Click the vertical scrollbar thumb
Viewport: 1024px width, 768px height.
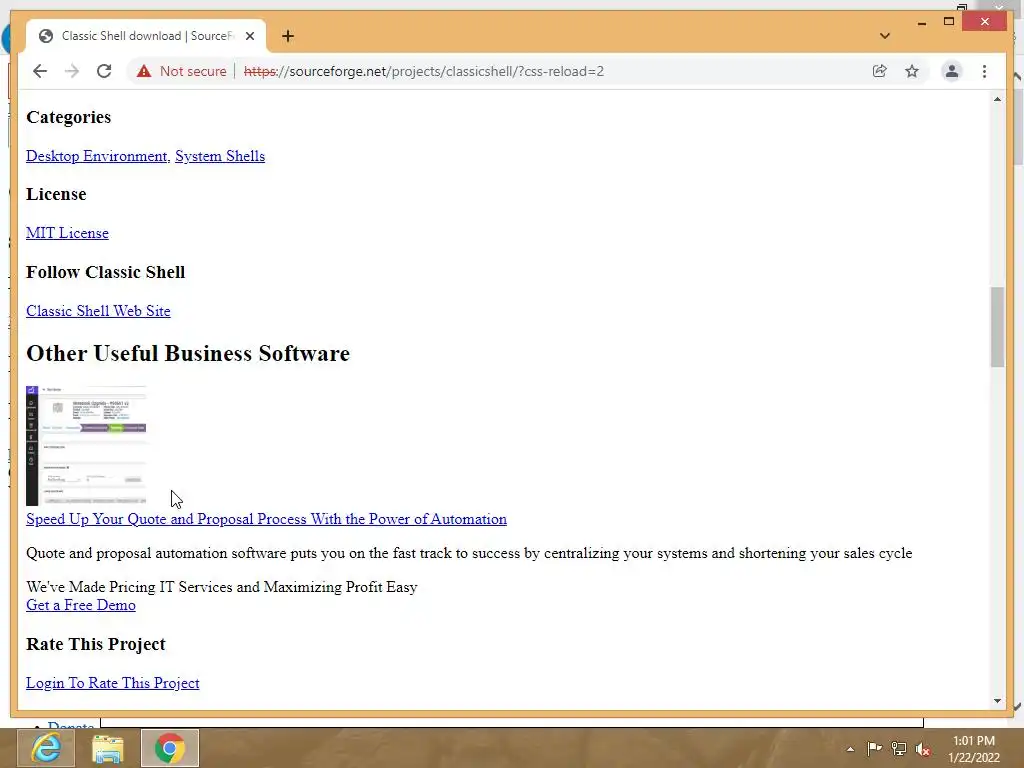(997, 327)
